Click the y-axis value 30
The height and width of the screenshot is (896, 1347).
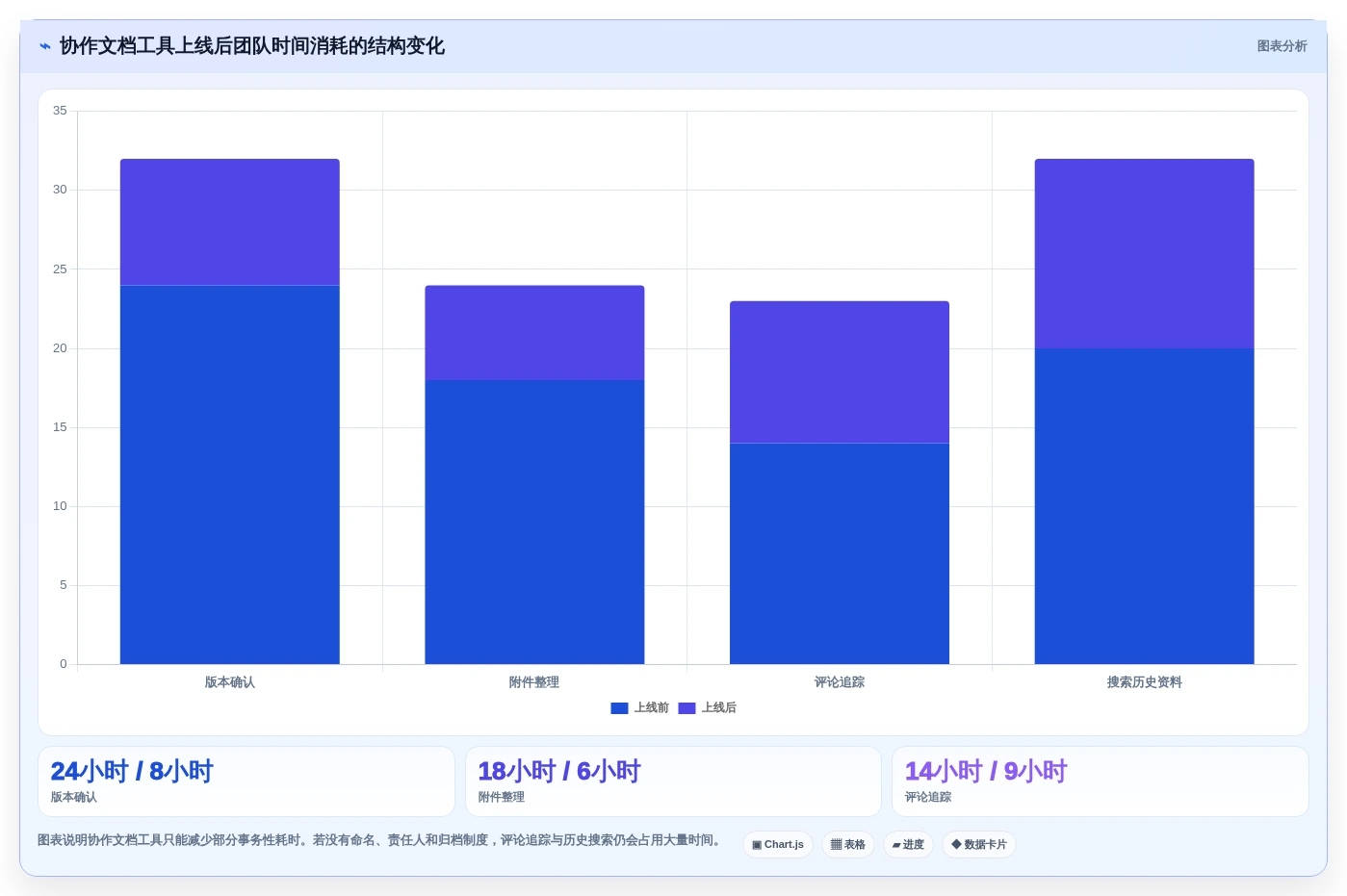60,190
